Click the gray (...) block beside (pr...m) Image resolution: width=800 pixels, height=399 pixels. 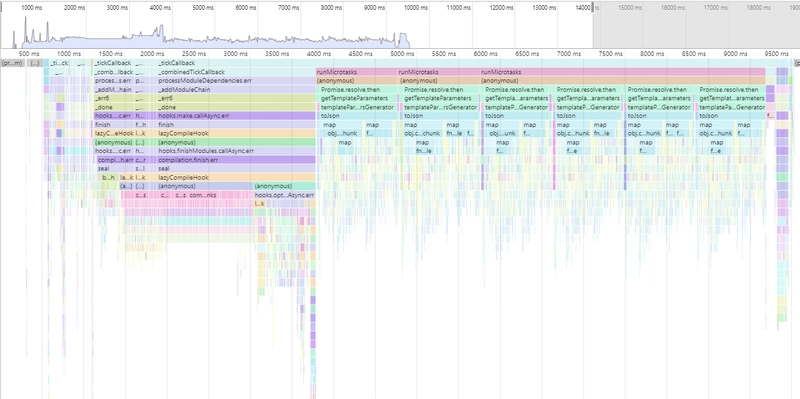click(35, 63)
